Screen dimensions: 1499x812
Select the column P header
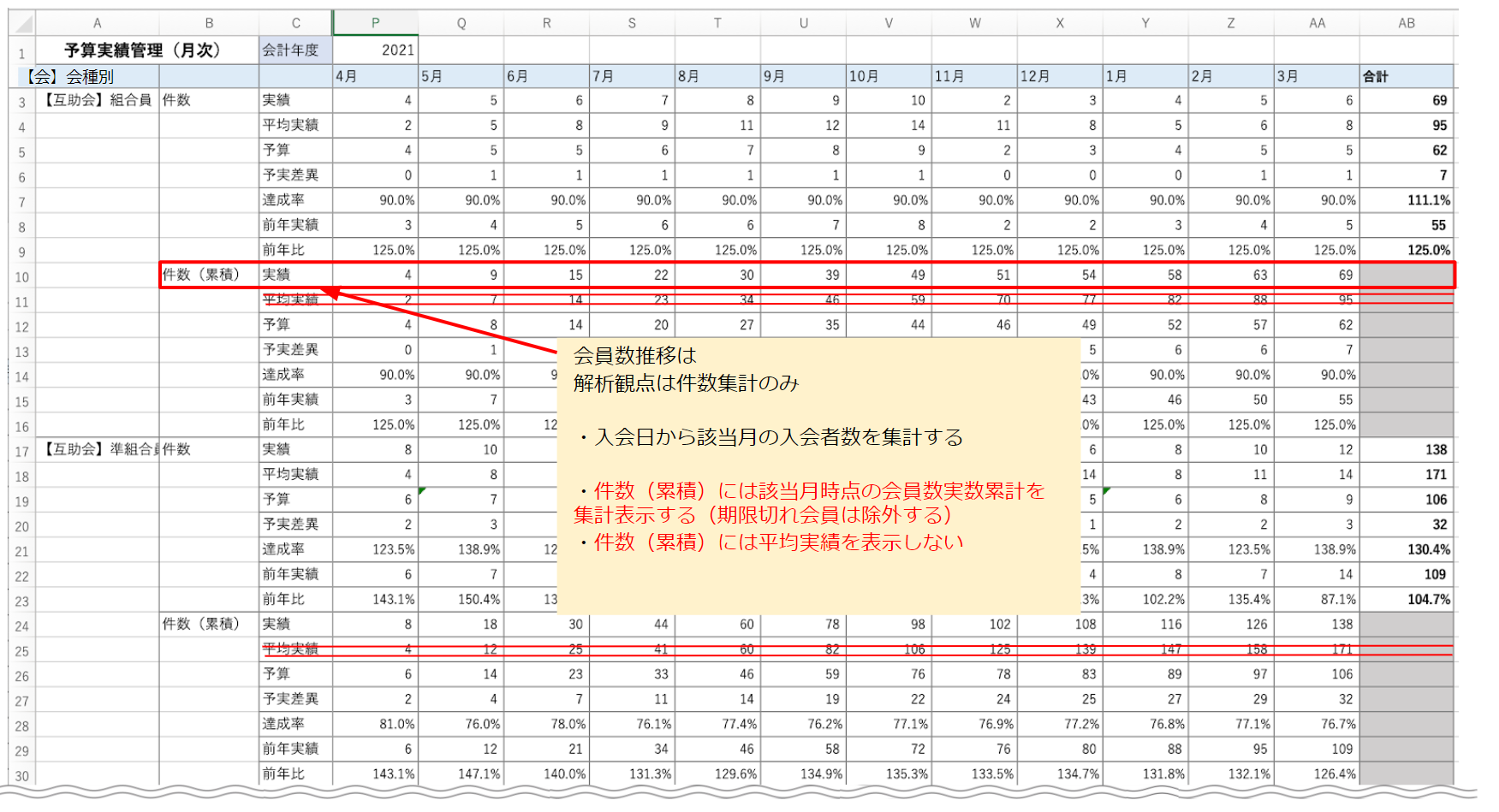tap(375, 23)
